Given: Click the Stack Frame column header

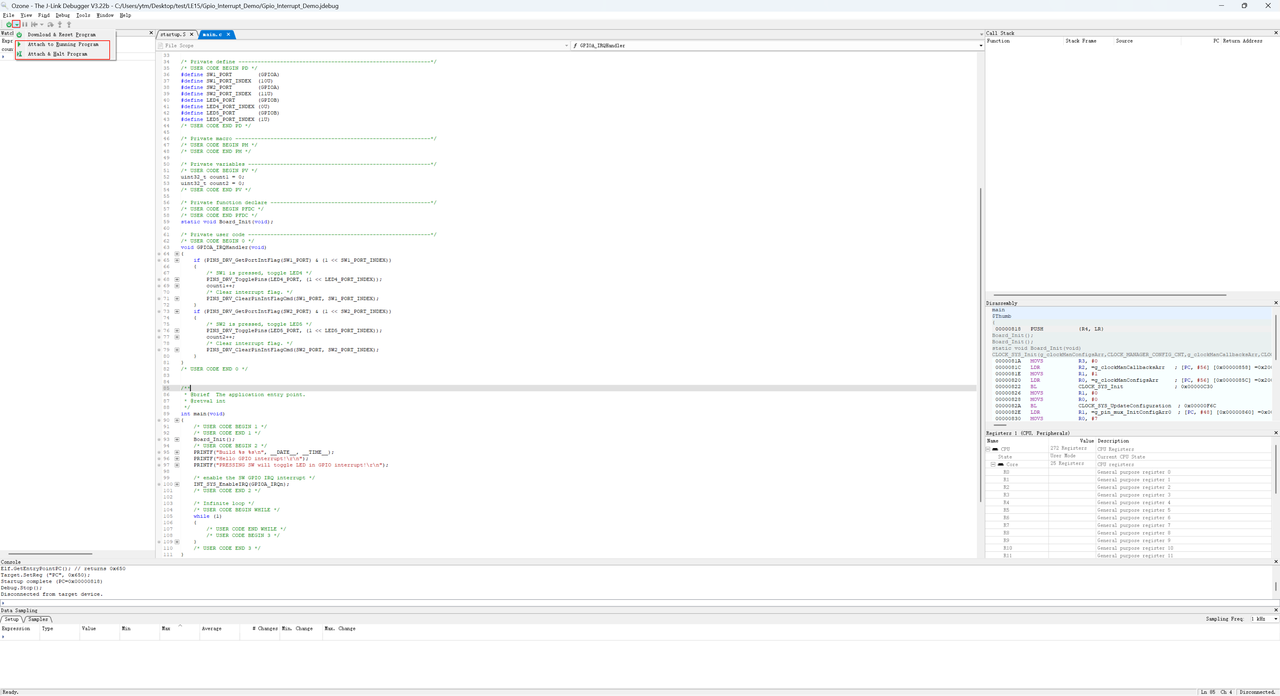Looking at the screenshot, I should point(1088,41).
